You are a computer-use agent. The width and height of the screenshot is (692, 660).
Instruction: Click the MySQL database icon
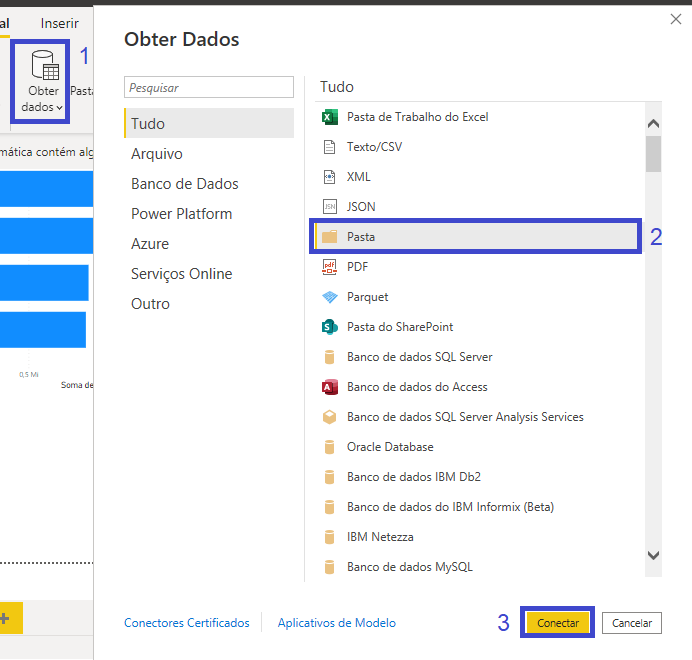(329, 567)
